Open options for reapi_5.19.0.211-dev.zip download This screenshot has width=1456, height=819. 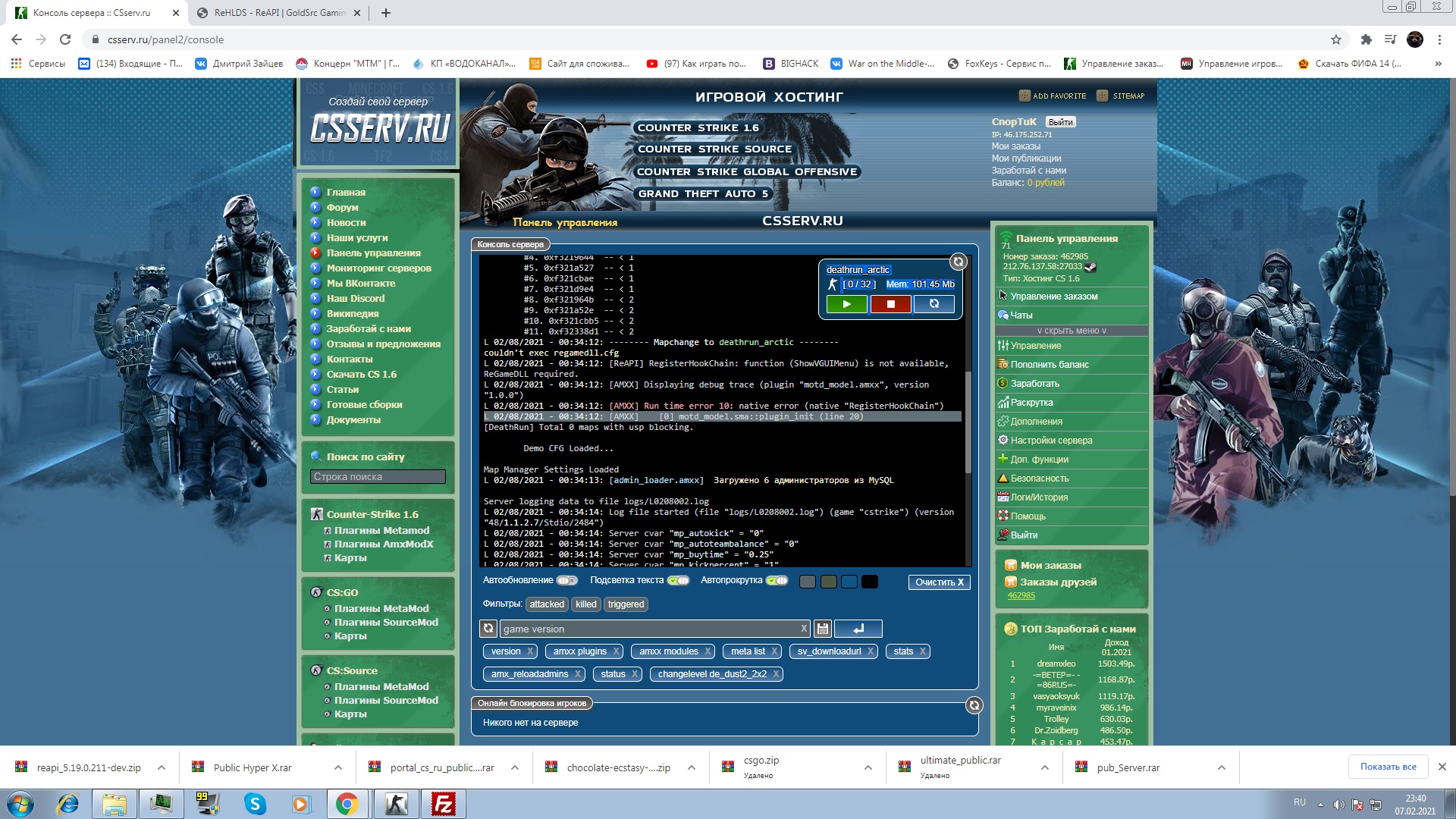point(162,767)
